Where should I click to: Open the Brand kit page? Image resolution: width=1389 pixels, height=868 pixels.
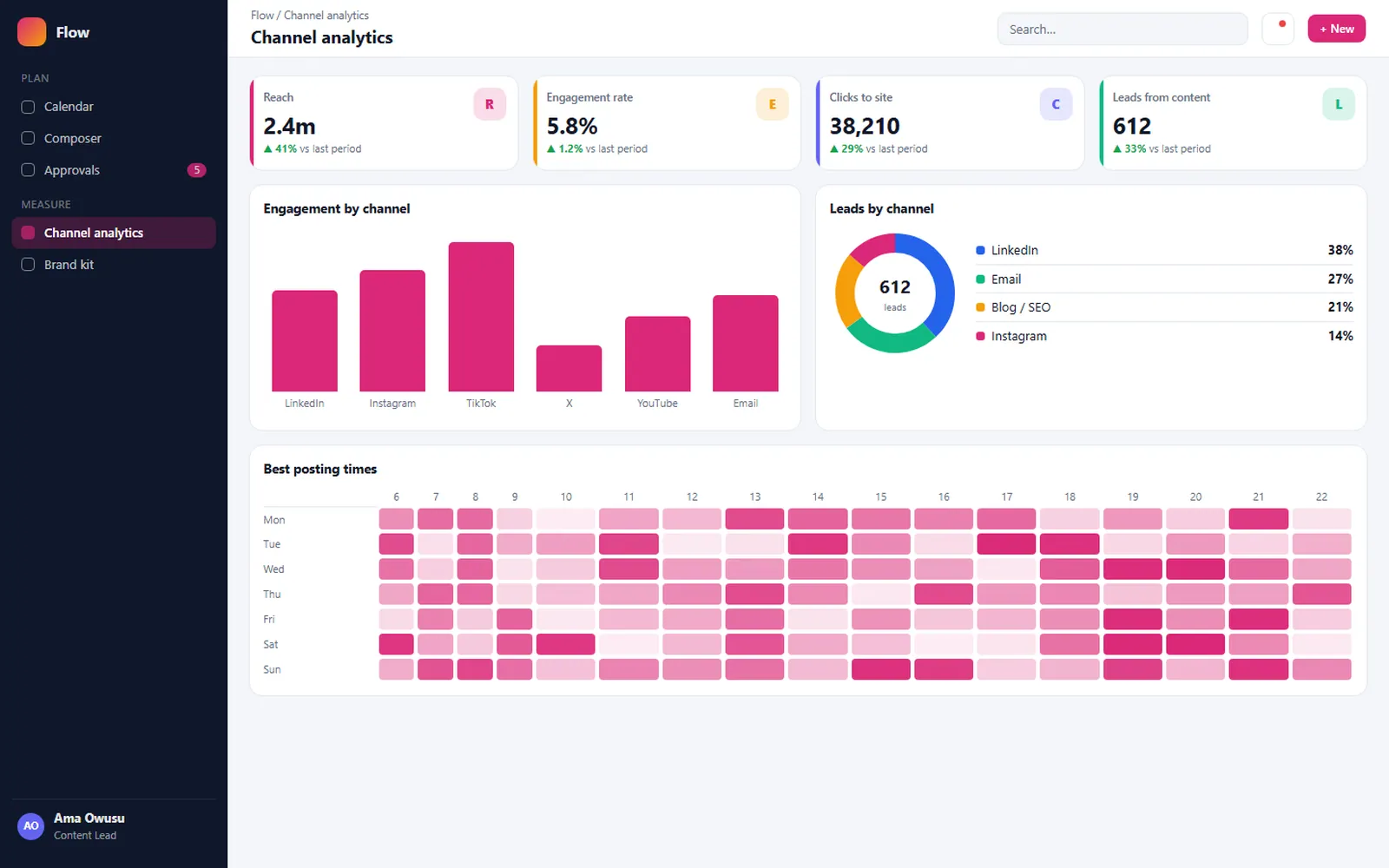point(114,265)
